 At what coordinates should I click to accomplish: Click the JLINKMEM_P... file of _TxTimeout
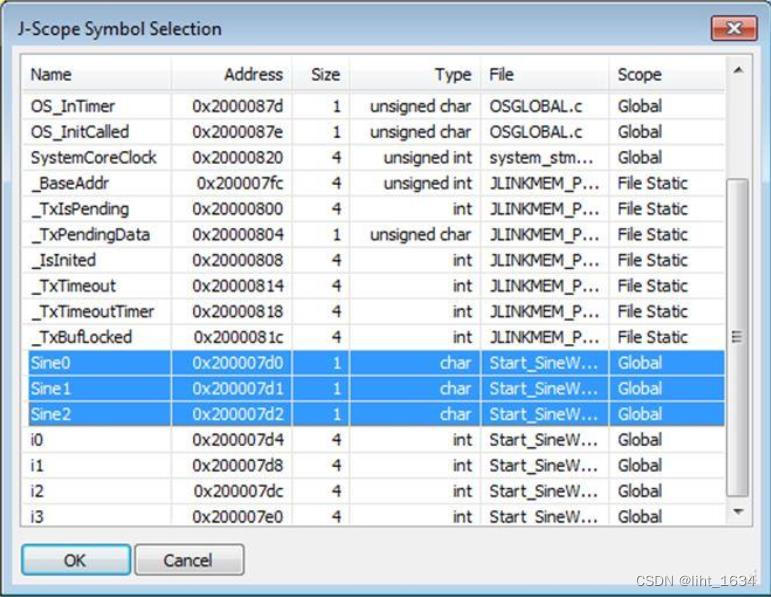(x=544, y=286)
